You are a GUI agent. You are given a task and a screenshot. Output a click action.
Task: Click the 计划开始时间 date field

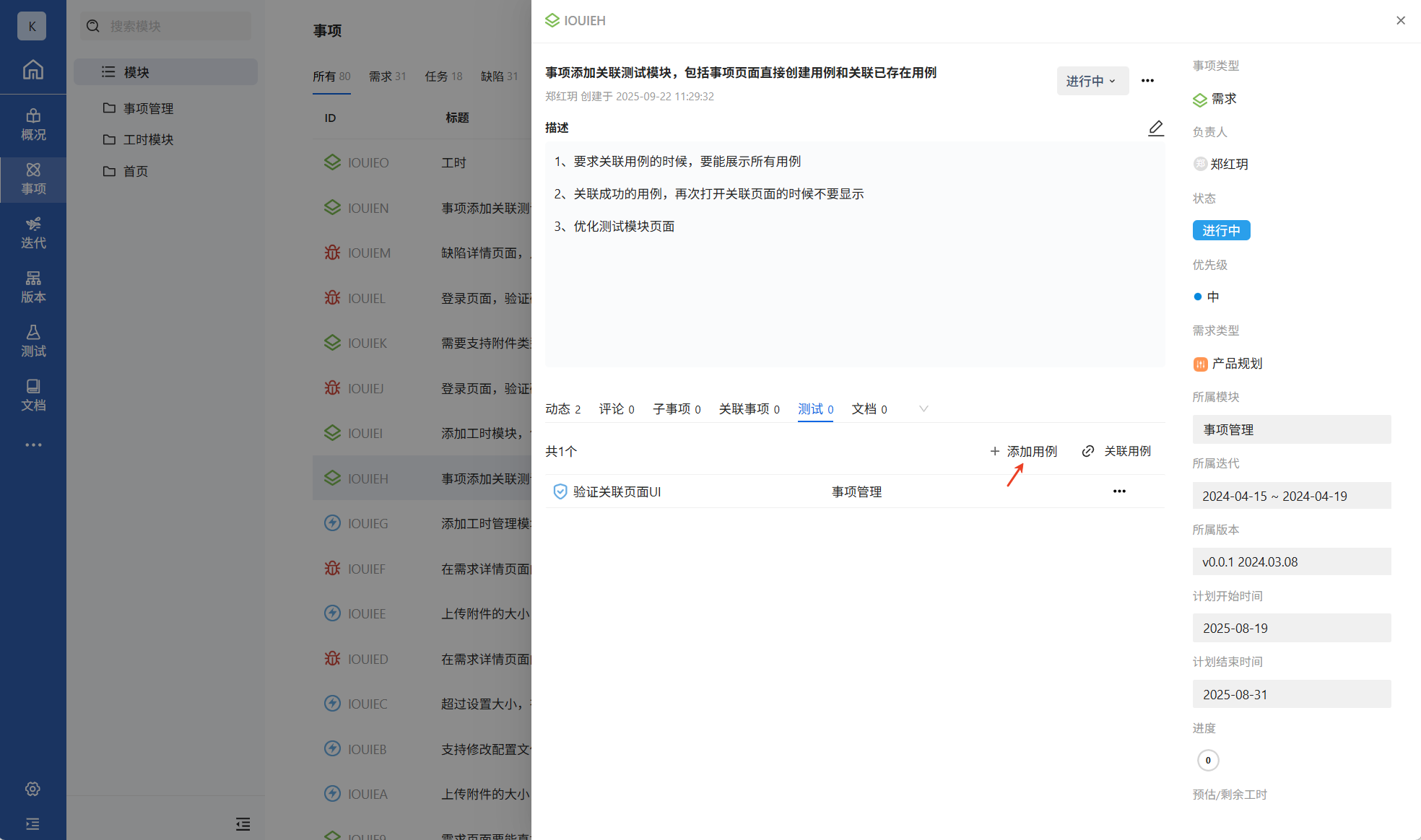(1291, 628)
